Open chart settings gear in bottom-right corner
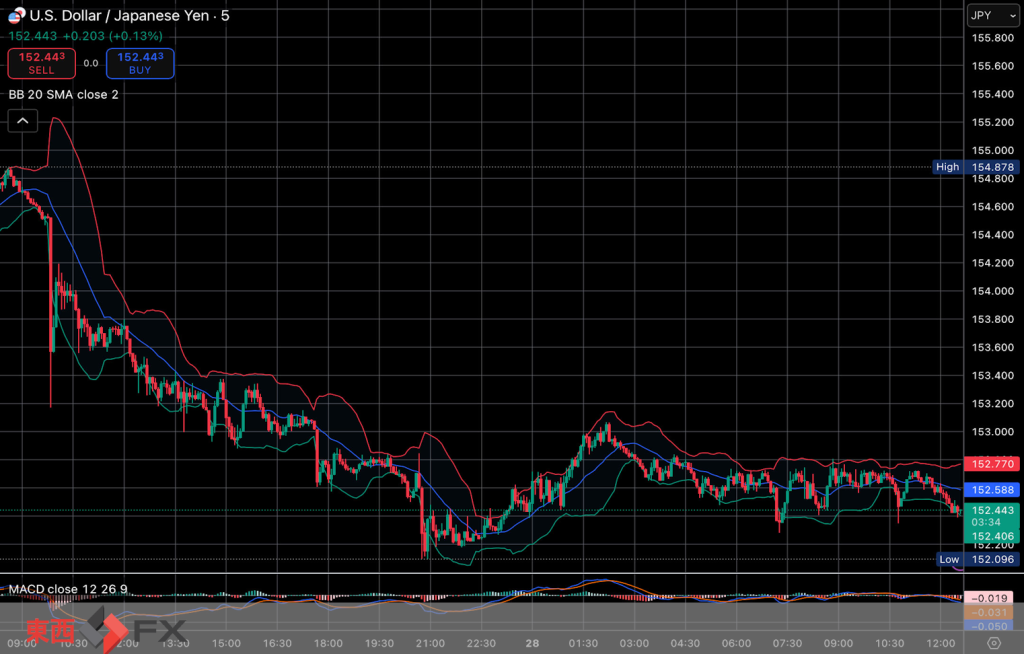Image resolution: width=1024 pixels, height=654 pixels. coord(993,643)
